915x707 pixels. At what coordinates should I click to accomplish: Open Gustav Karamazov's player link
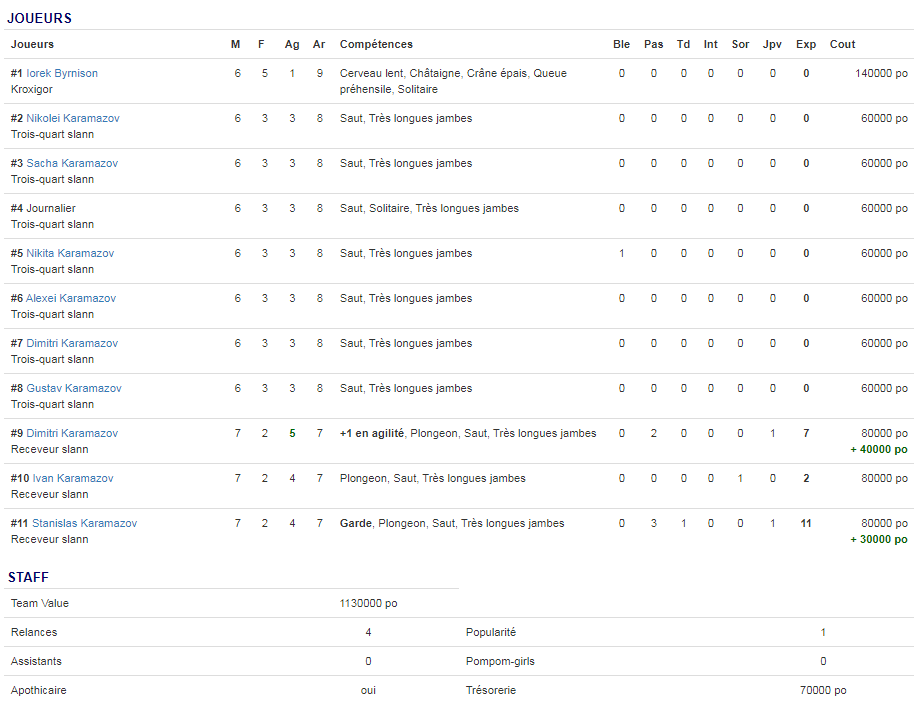[x=74, y=388]
